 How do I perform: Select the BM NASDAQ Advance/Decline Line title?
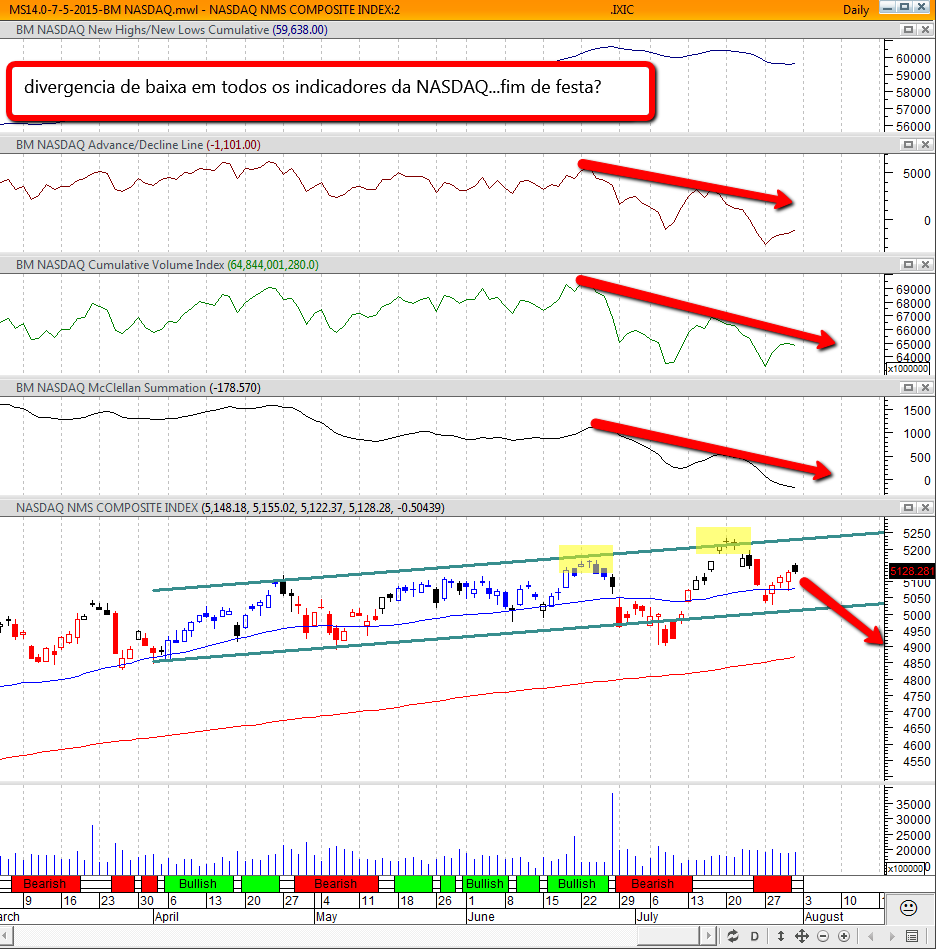click(x=109, y=145)
